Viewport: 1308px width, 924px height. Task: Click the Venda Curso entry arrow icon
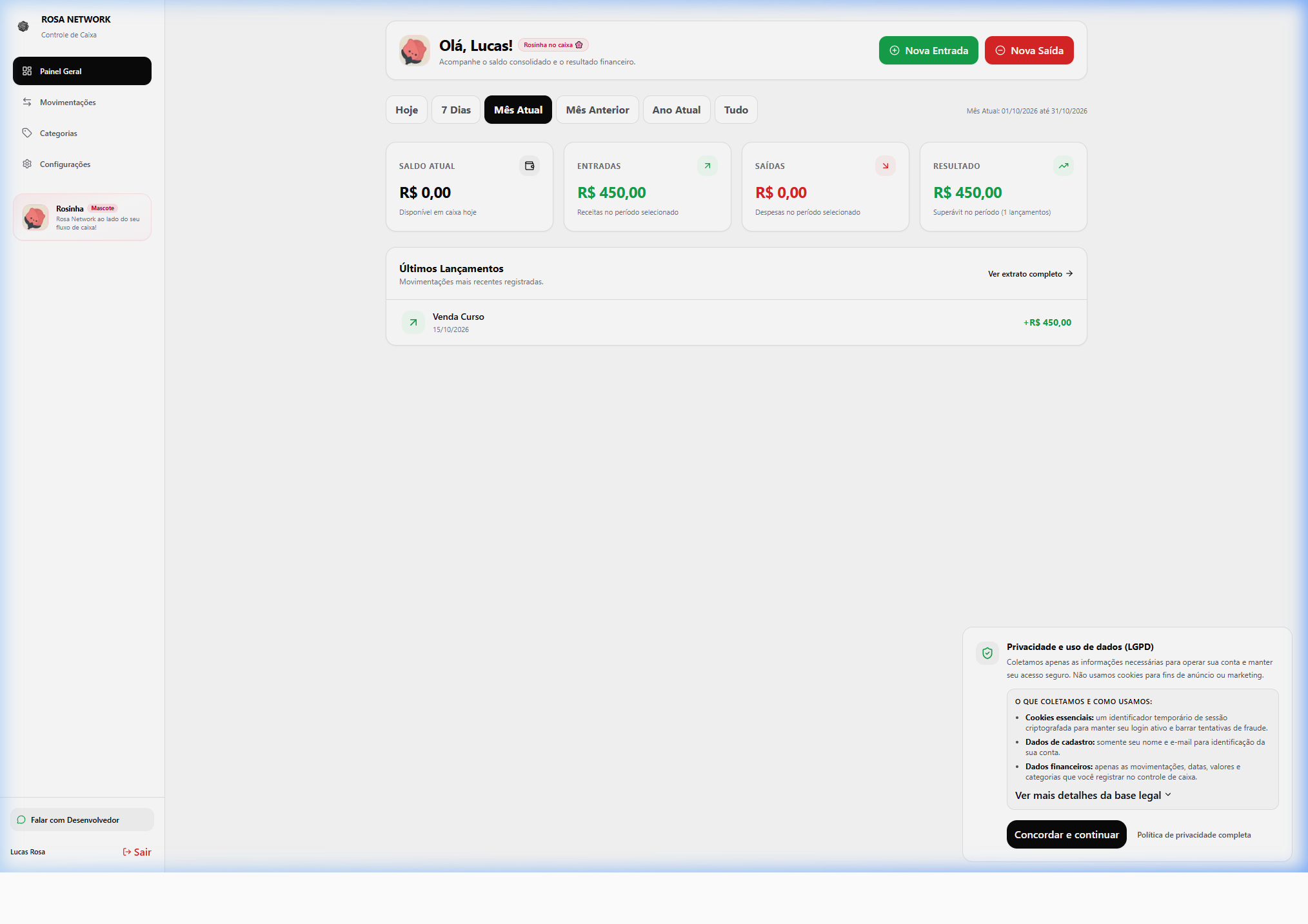click(413, 322)
